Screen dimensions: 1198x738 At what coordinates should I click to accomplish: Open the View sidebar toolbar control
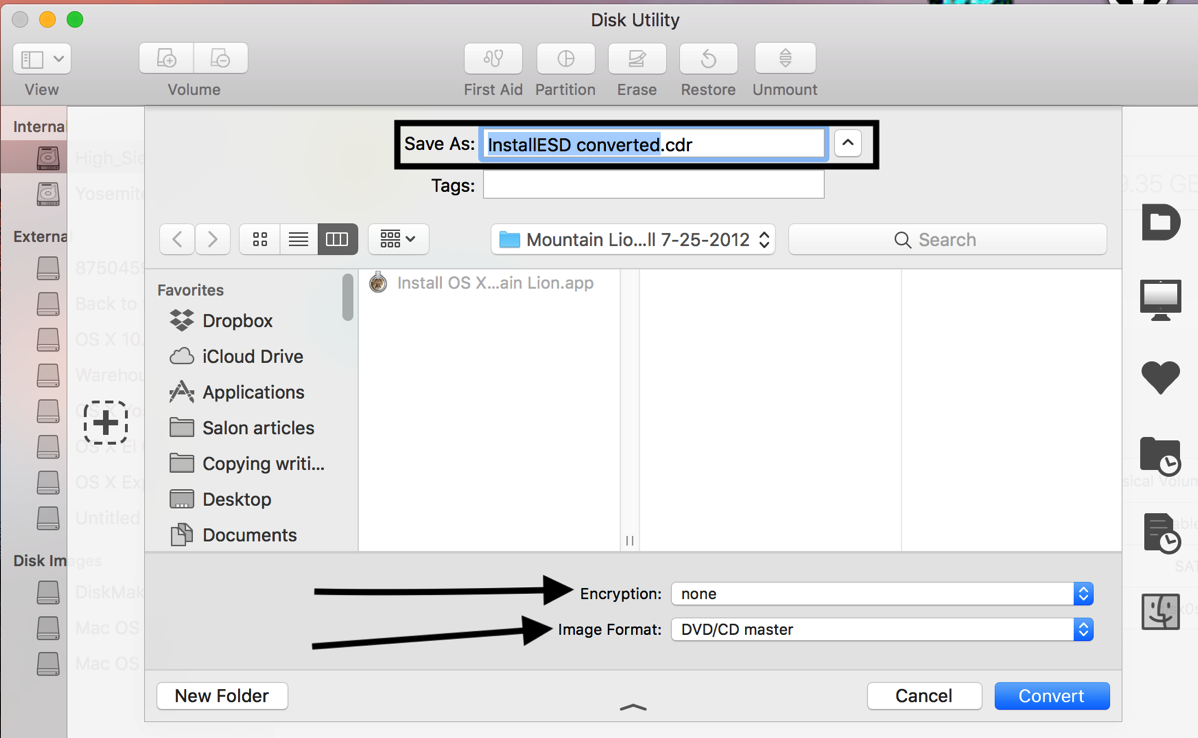(42, 59)
